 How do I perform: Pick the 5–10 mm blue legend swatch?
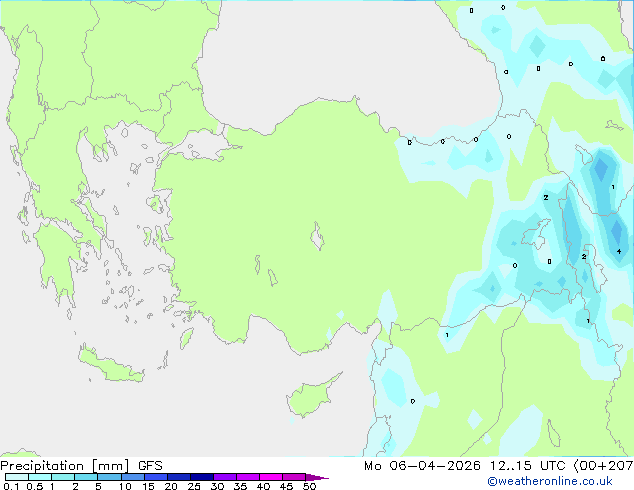tap(109, 477)
